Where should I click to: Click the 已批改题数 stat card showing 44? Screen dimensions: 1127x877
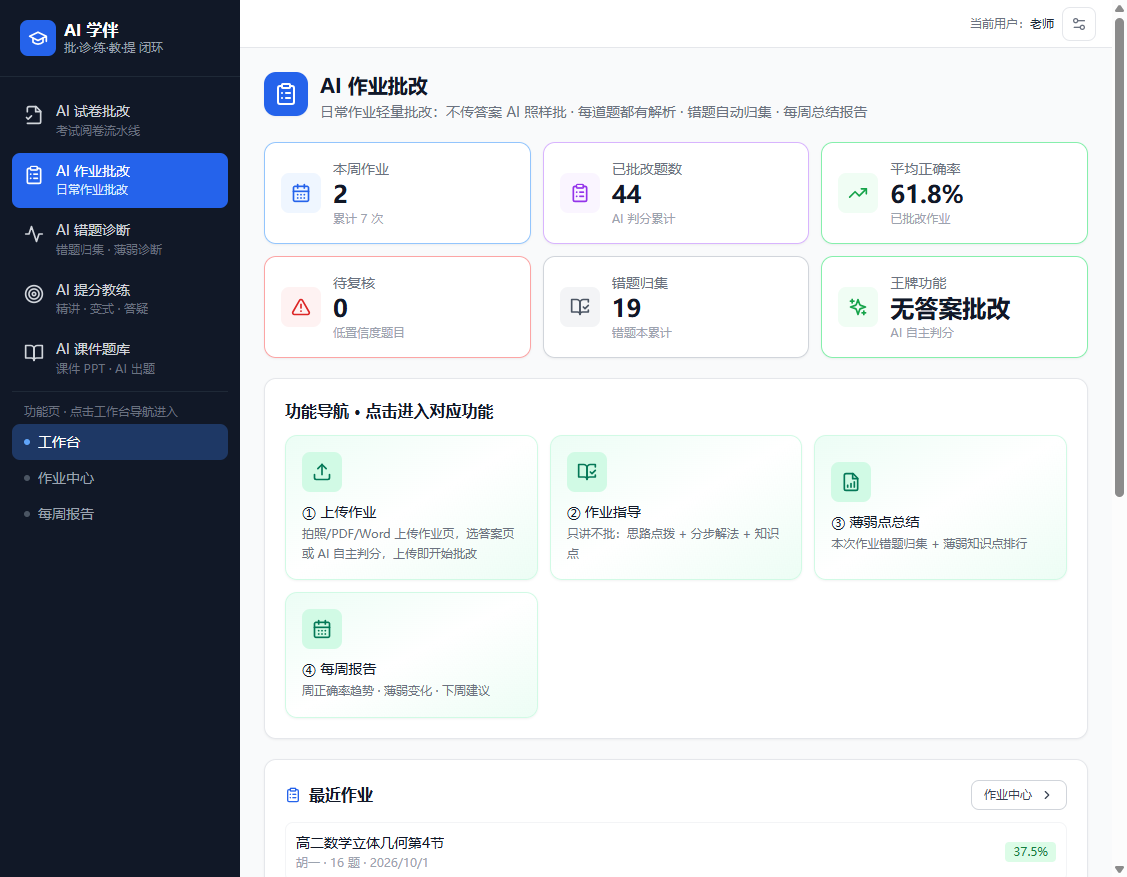pyautogui.click(x=676, y=193)
